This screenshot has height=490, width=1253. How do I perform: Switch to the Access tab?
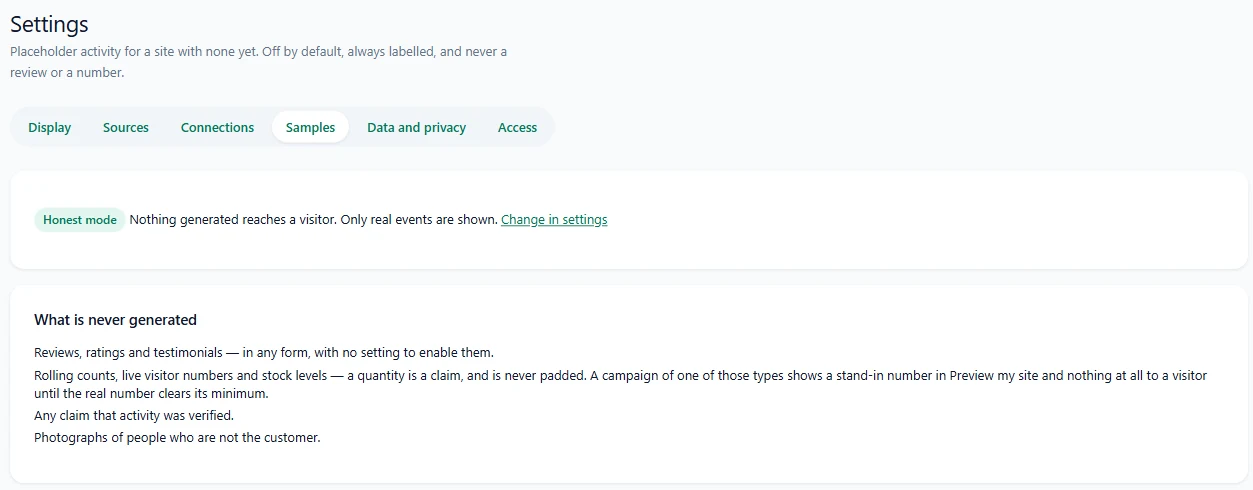[x=517, y=127]
